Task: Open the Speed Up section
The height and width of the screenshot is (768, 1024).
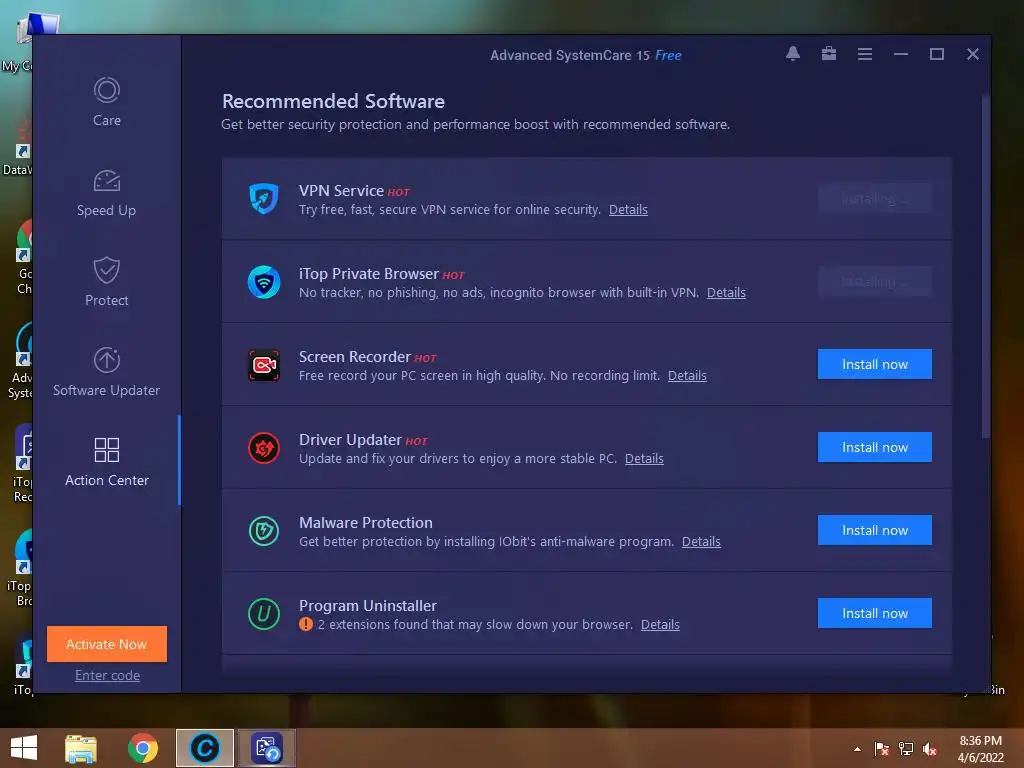Action: pos(106,193)
